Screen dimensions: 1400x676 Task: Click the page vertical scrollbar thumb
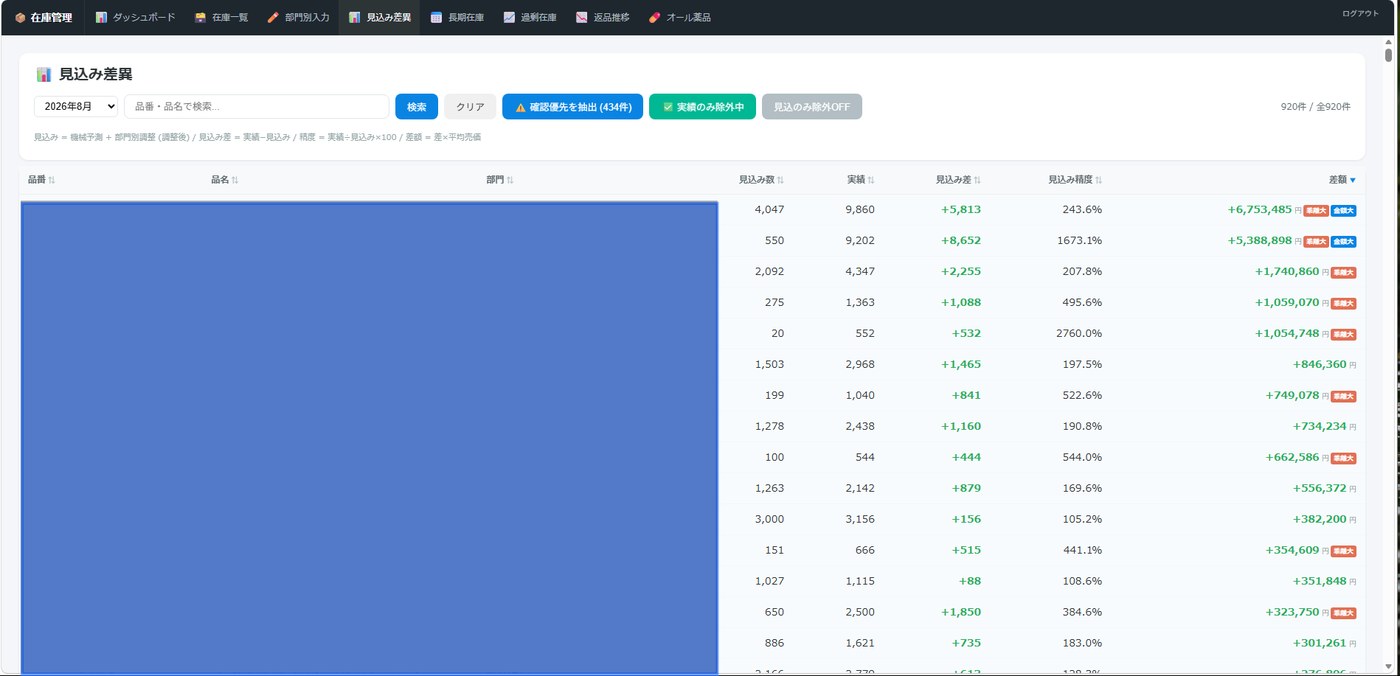(1388, 55)
